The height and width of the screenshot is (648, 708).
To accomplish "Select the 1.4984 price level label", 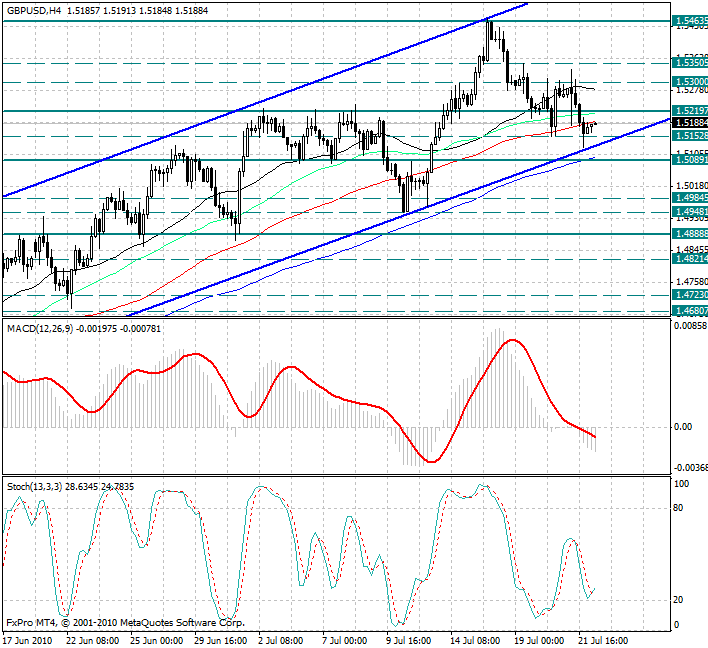I will point(690,198).
